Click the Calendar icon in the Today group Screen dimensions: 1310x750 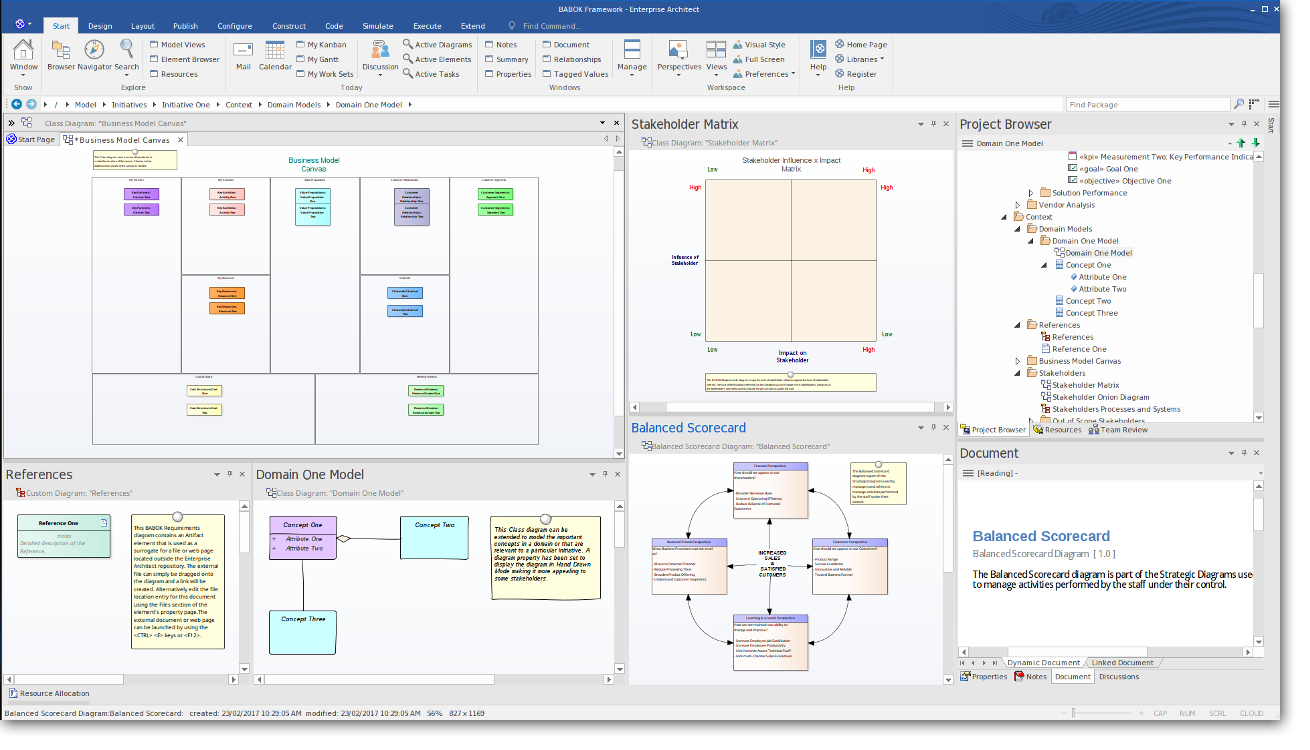pos(275,51)
